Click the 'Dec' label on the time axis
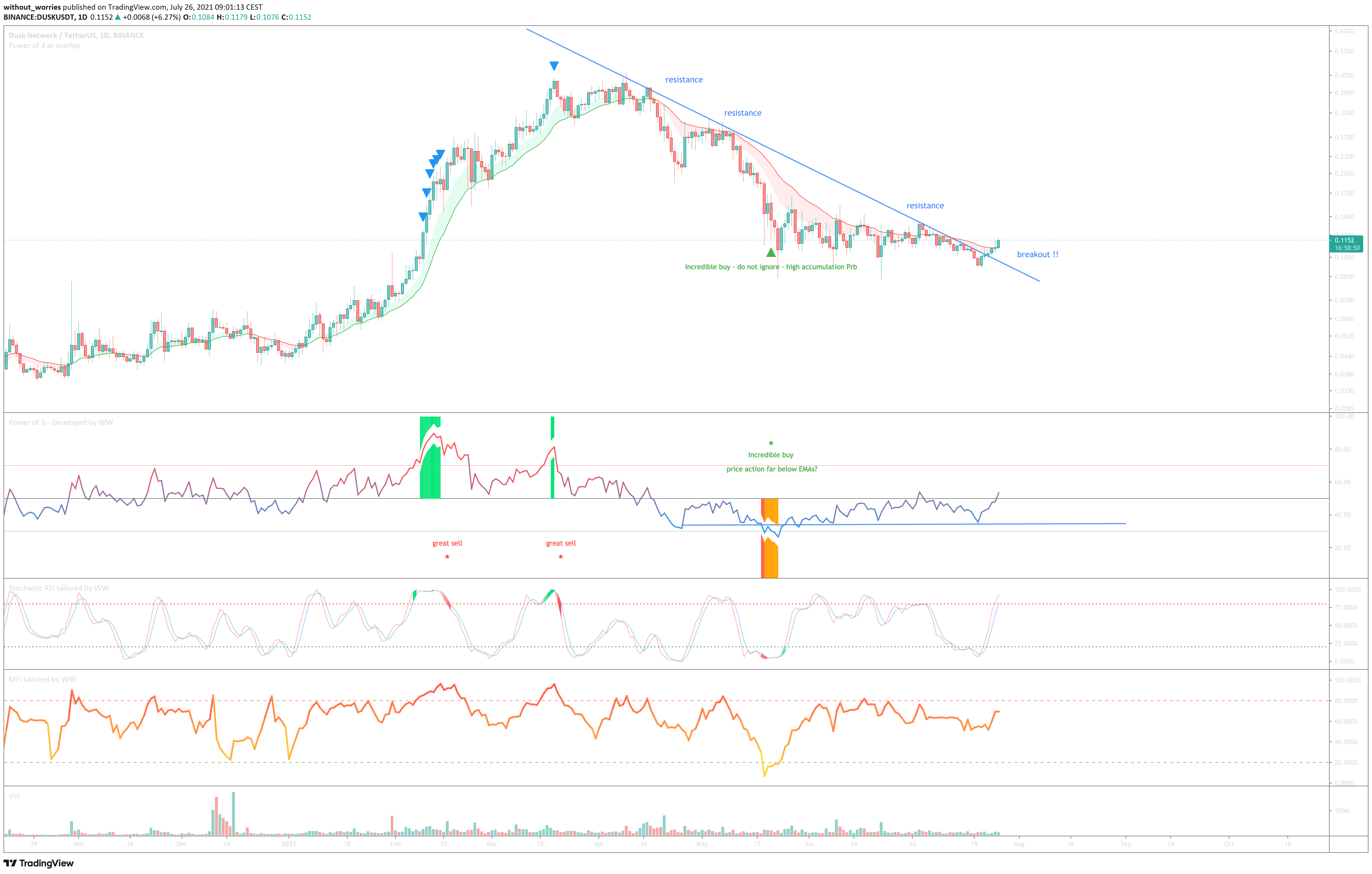This screenshot has width=1372, height=874. 181,844
